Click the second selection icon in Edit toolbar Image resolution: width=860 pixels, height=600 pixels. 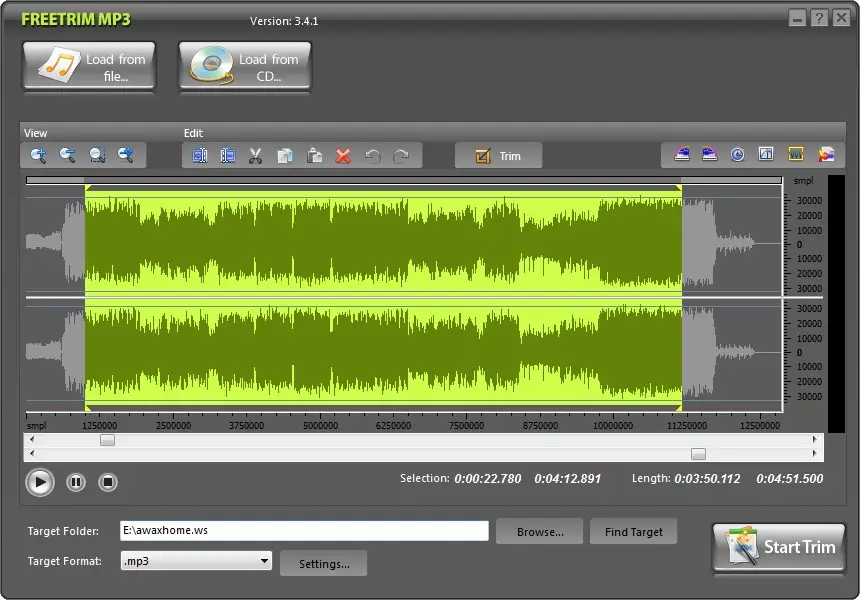tap(228, 156)
